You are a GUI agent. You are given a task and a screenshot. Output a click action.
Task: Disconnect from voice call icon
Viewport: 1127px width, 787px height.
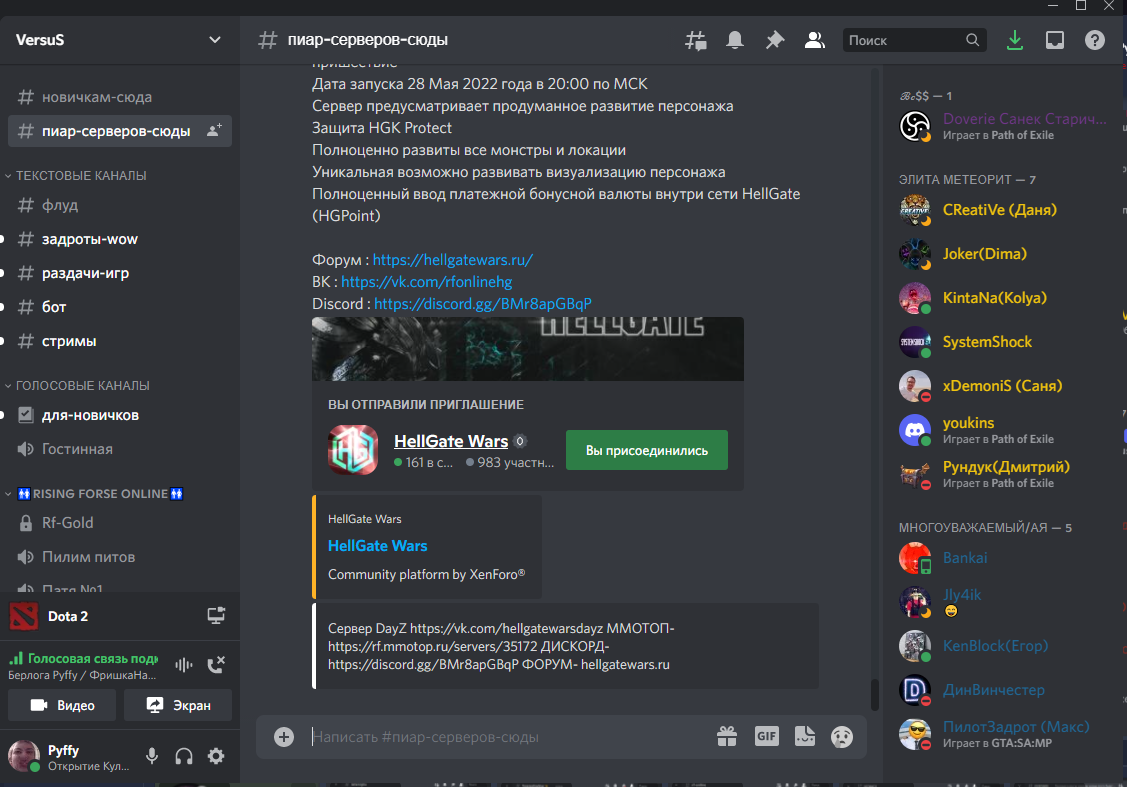click(x=216, y=665)
